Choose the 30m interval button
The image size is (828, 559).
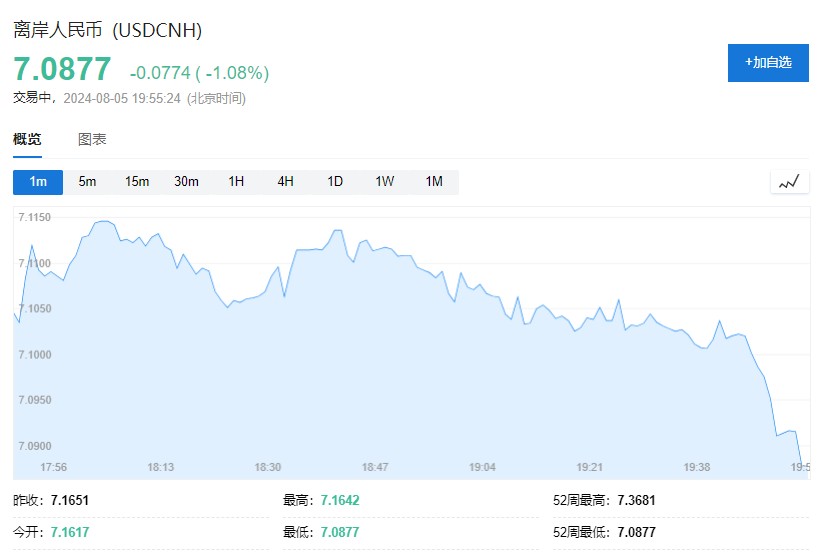[186, 182]
